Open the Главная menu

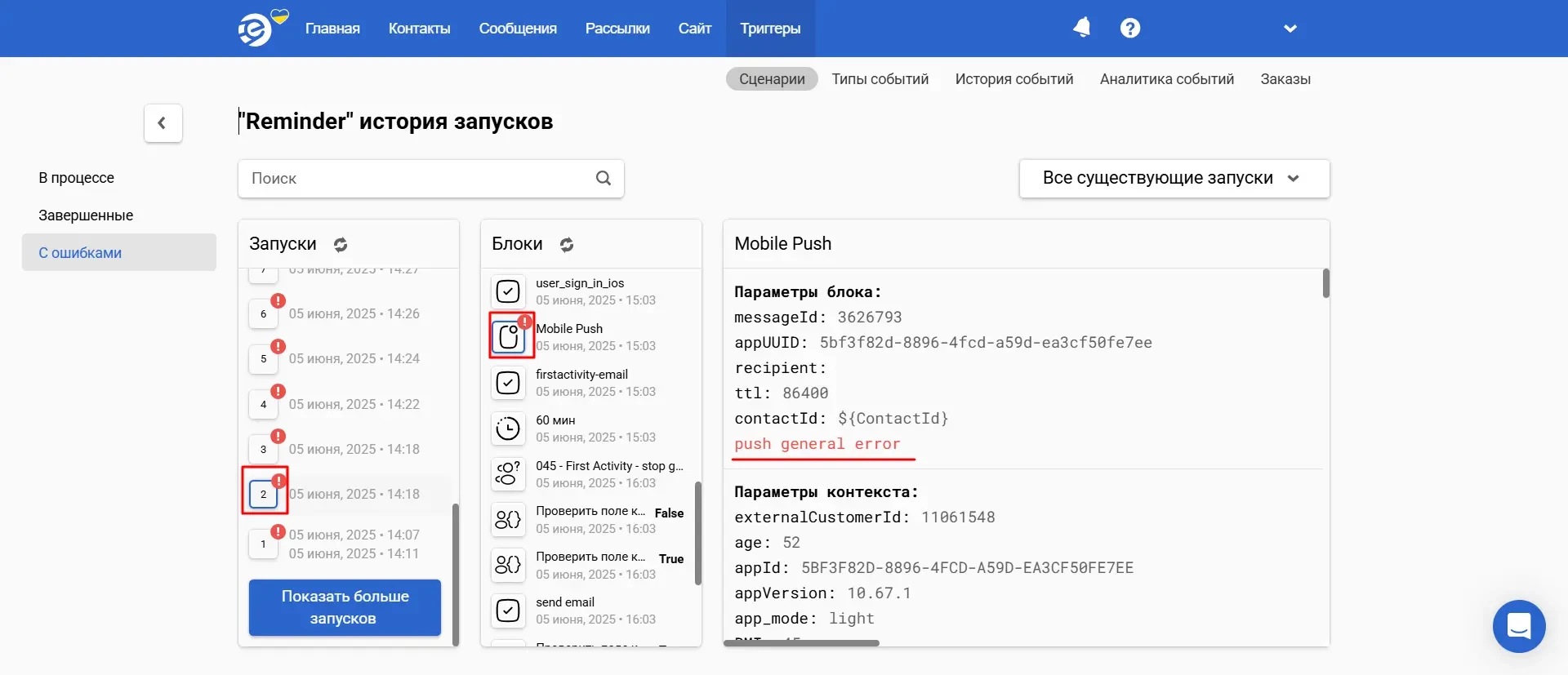(x=332, y=29)
